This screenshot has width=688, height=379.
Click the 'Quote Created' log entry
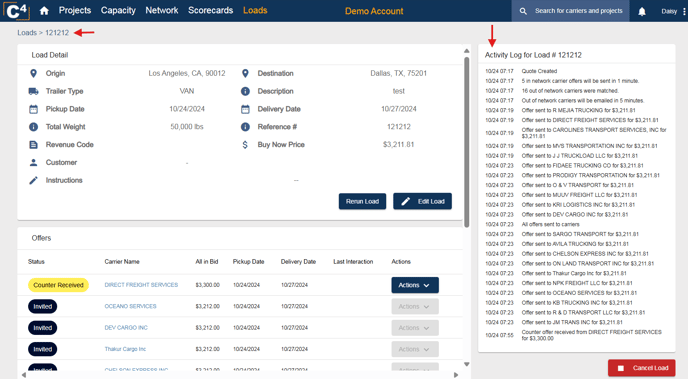(x=539, y=71)
